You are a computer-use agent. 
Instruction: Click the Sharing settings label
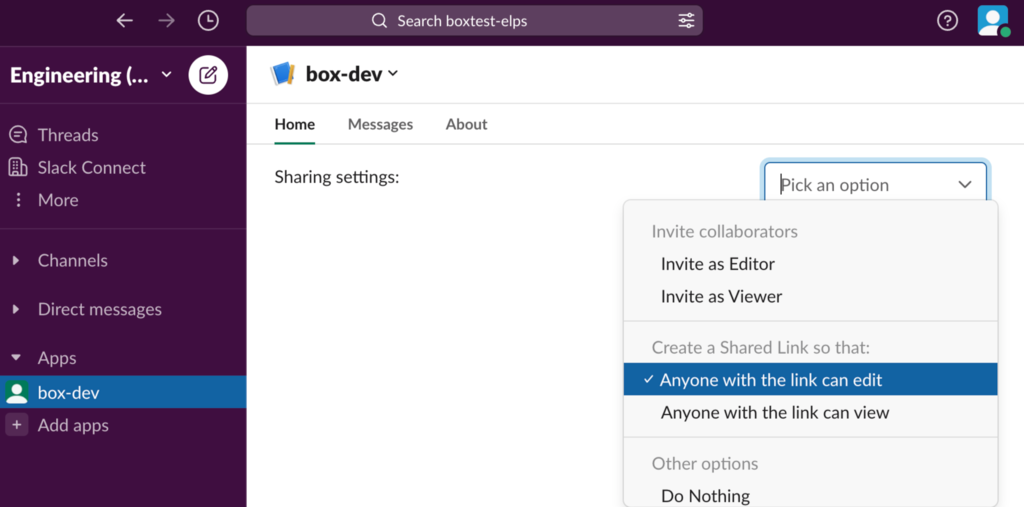[x=336, y=177]
